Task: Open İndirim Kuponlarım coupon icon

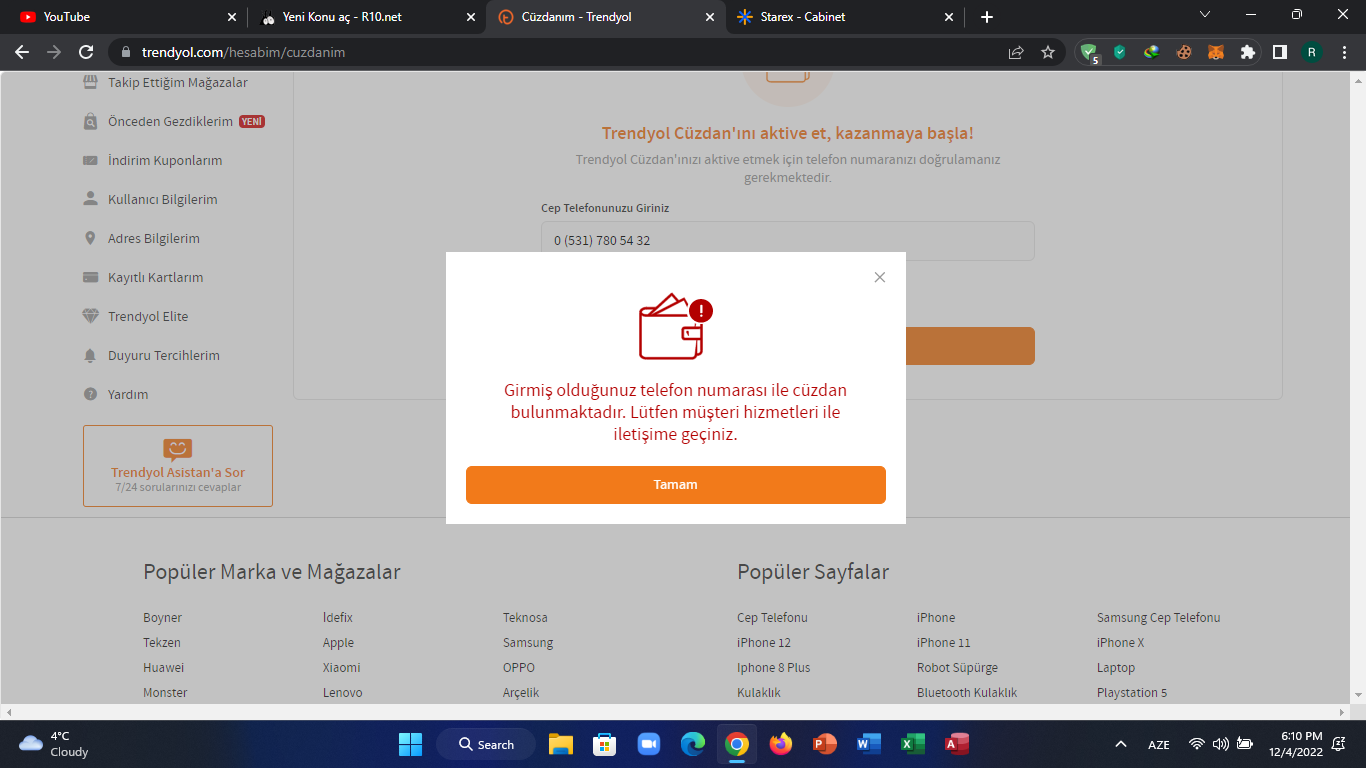Action: 90,160
